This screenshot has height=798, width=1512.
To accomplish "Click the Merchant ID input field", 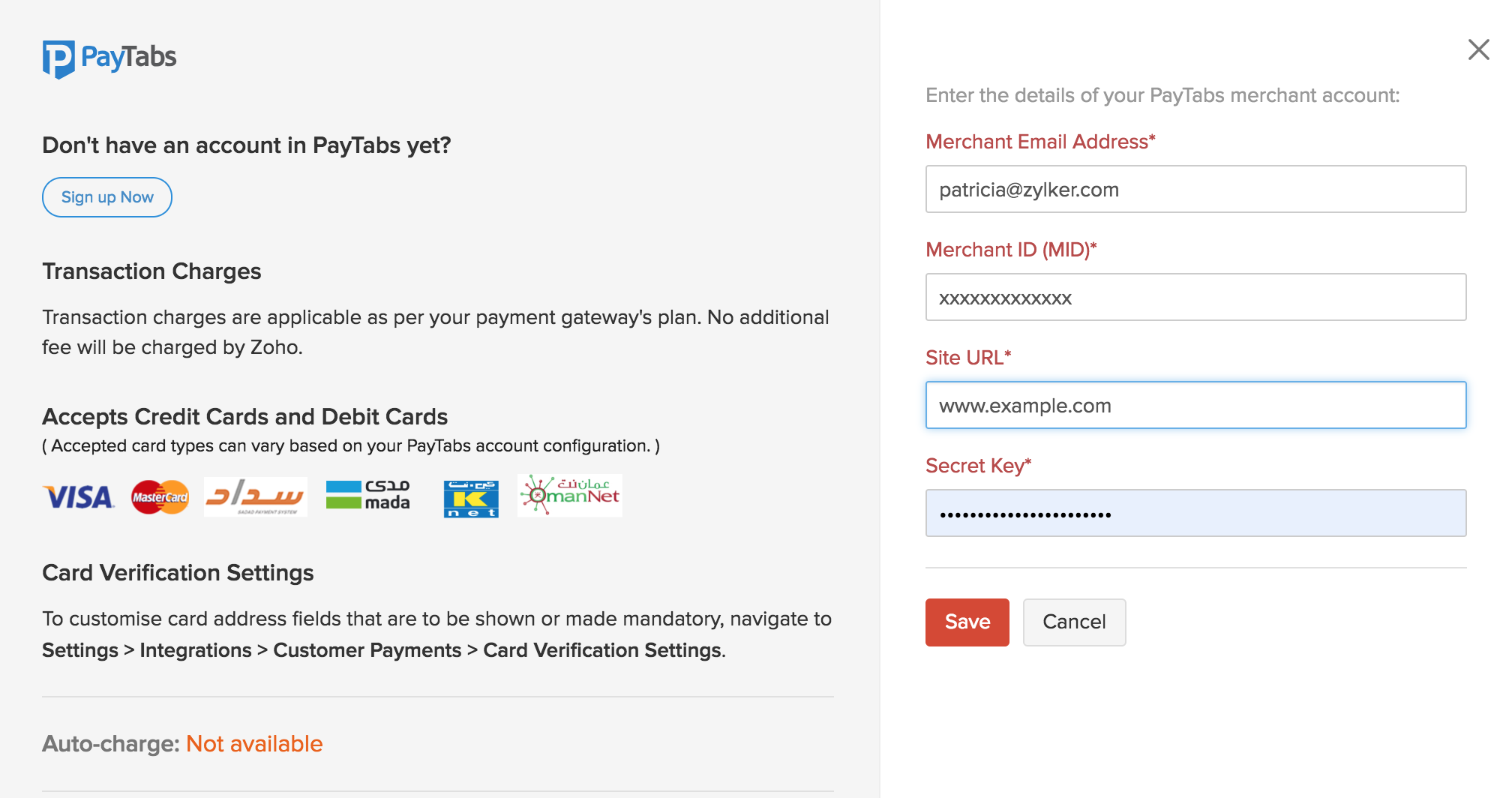I will pos(1195,297).
